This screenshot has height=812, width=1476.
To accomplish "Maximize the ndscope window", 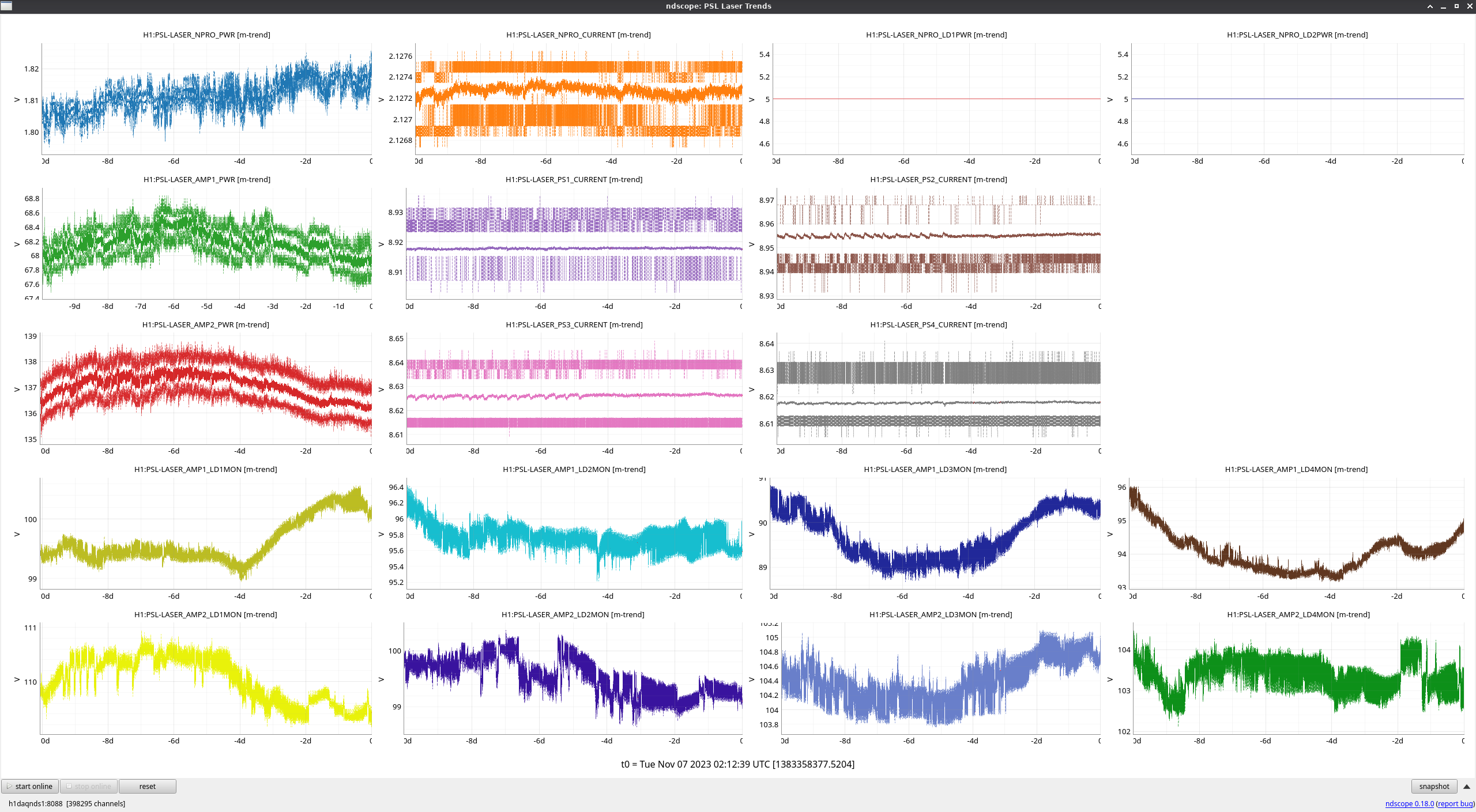I will point(1456,6).
